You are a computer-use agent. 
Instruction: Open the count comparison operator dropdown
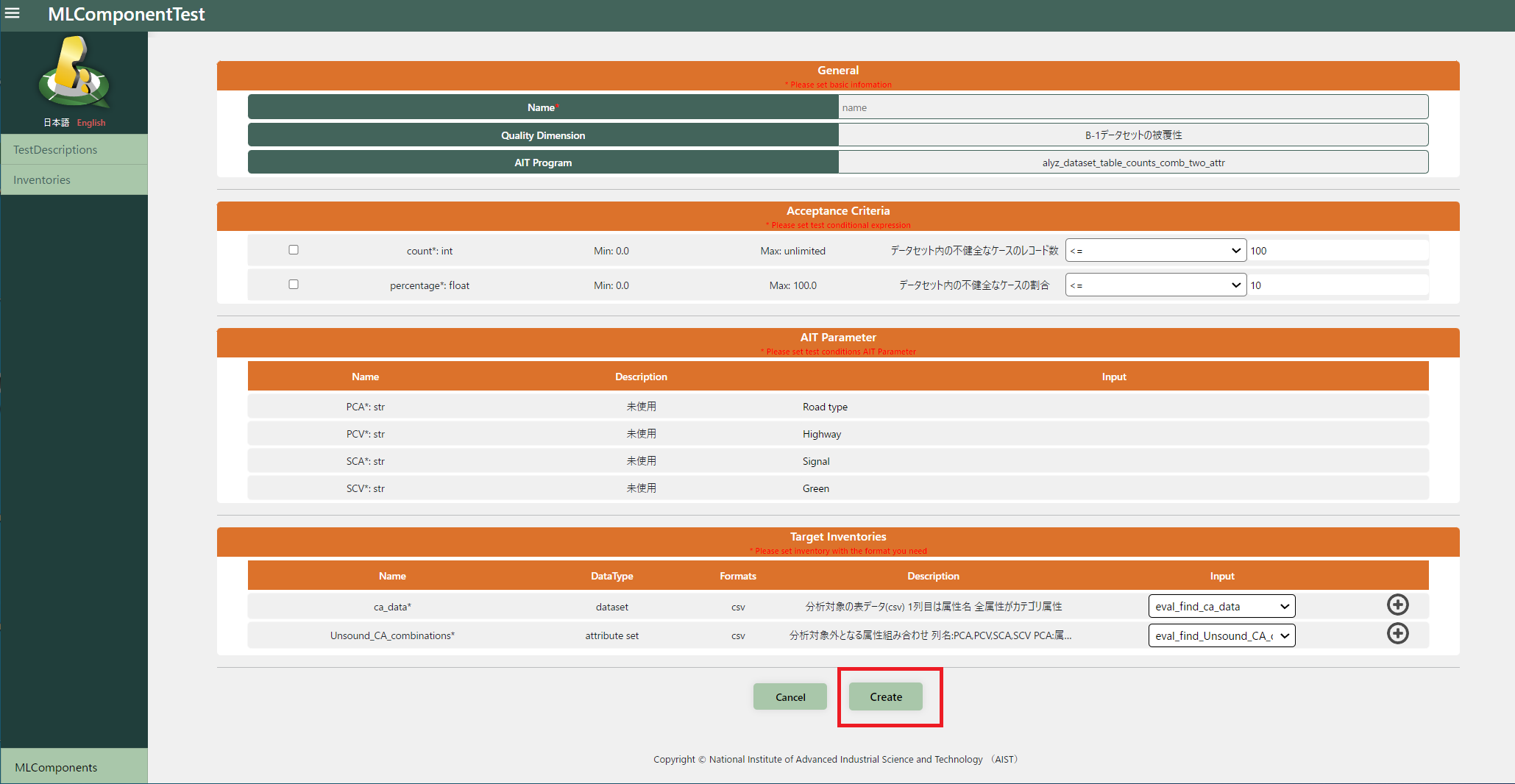pos(1155,251)
